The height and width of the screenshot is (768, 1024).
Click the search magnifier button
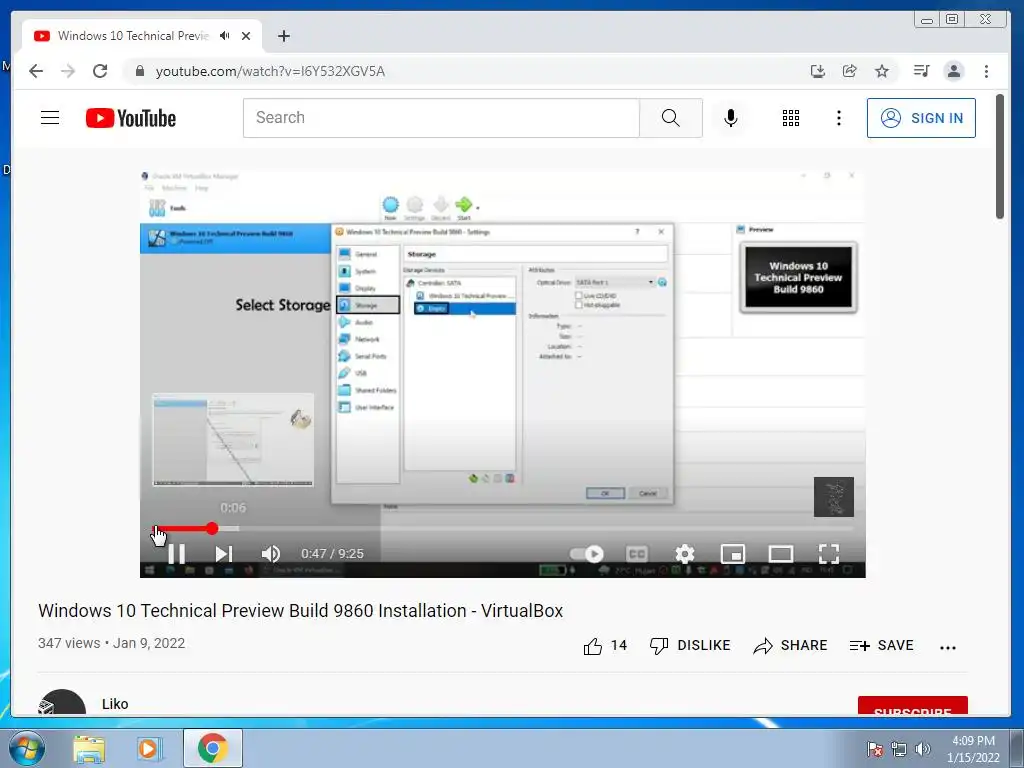(x=671, y=118)
